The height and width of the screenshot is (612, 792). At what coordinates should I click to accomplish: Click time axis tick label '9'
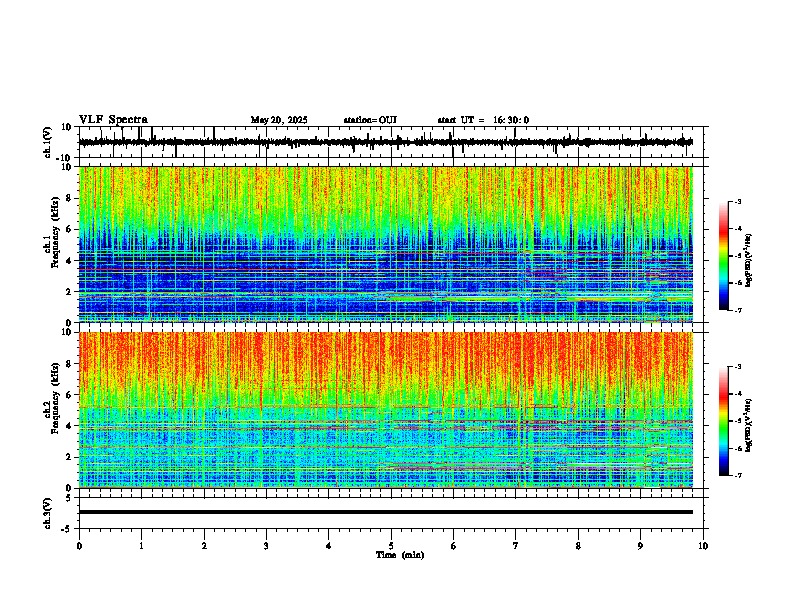click(x=640, y=546)
